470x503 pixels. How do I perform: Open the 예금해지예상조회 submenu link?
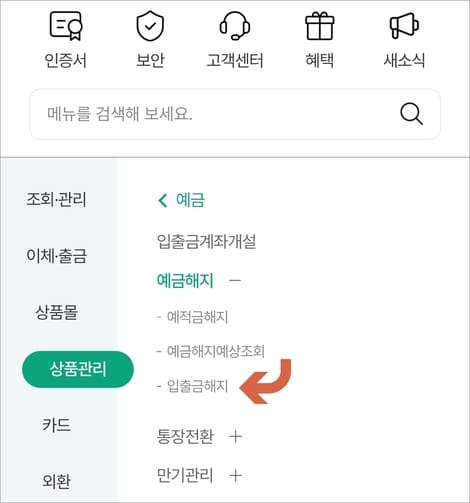tap(216, 351)
